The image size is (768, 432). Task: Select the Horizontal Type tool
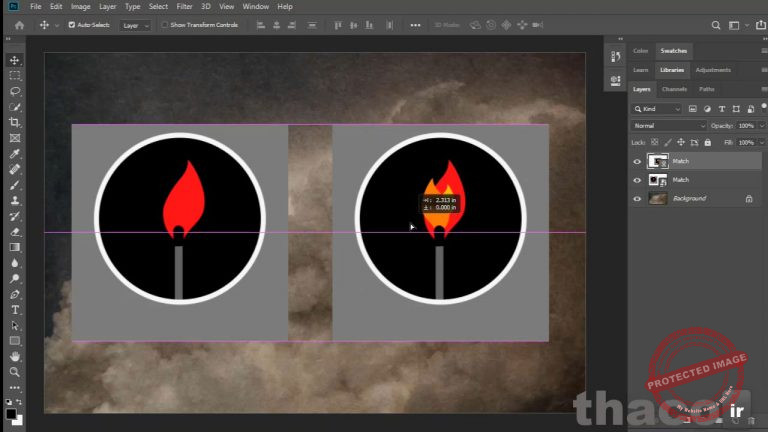[x=15, y=310]
